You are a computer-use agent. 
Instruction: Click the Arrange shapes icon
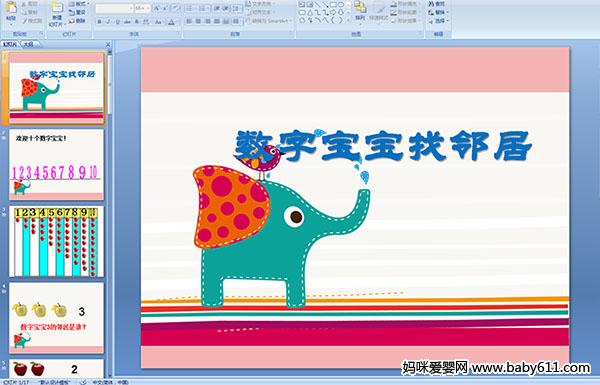click(360, 10)
